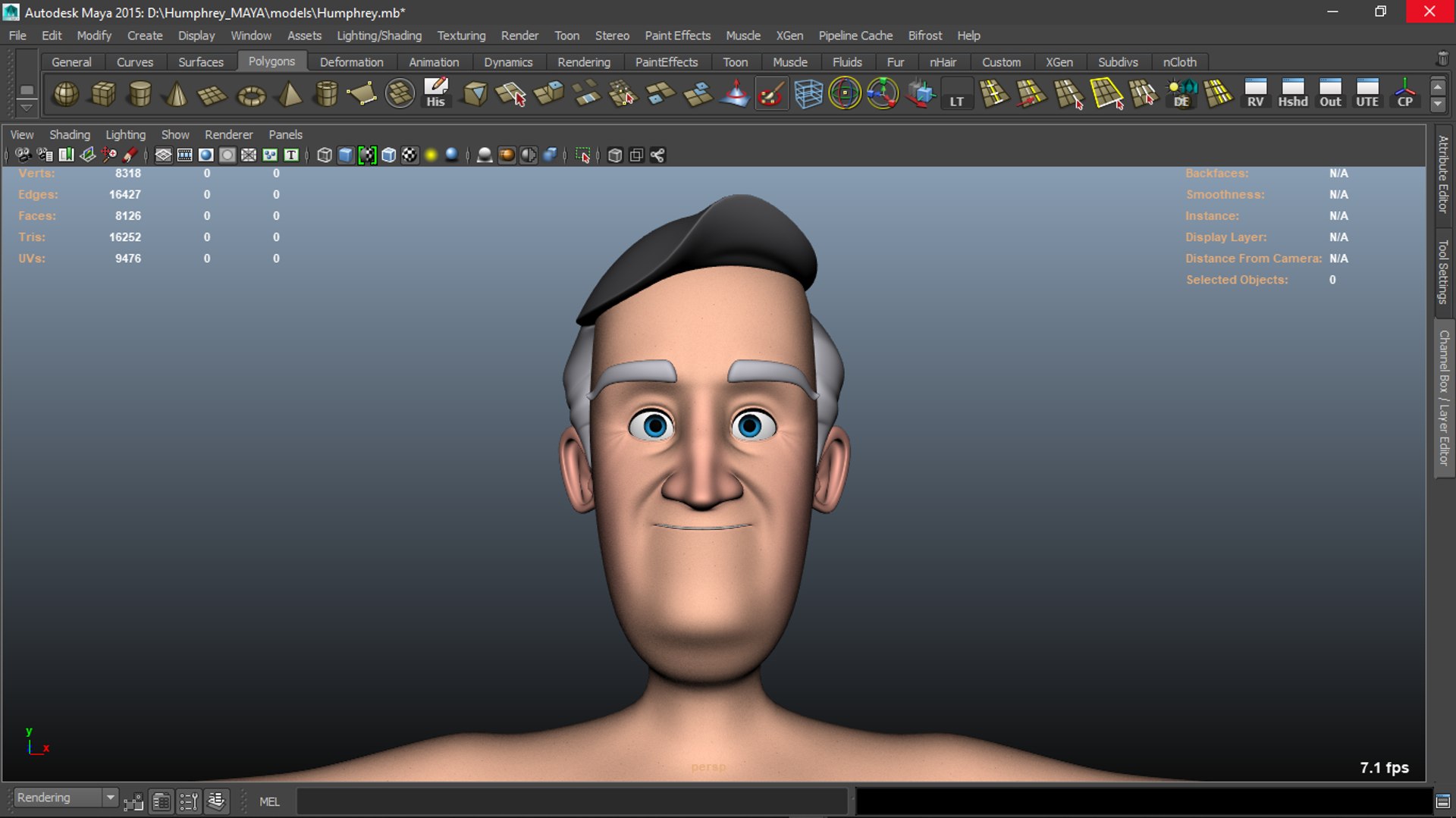Screen dimensions: 1456x818
Task: Create a polygon pipe from the shelf
Action: [x=326, y=94]
